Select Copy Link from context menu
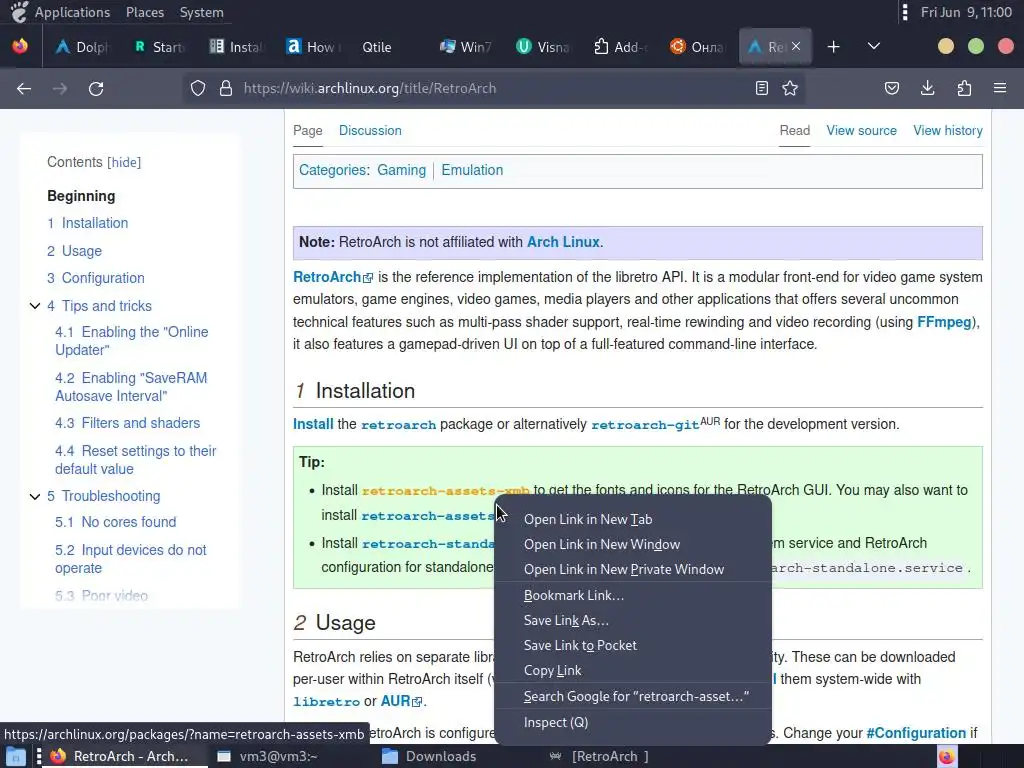The width and height of the screenshot is (1024, 768). coord(633,670)
